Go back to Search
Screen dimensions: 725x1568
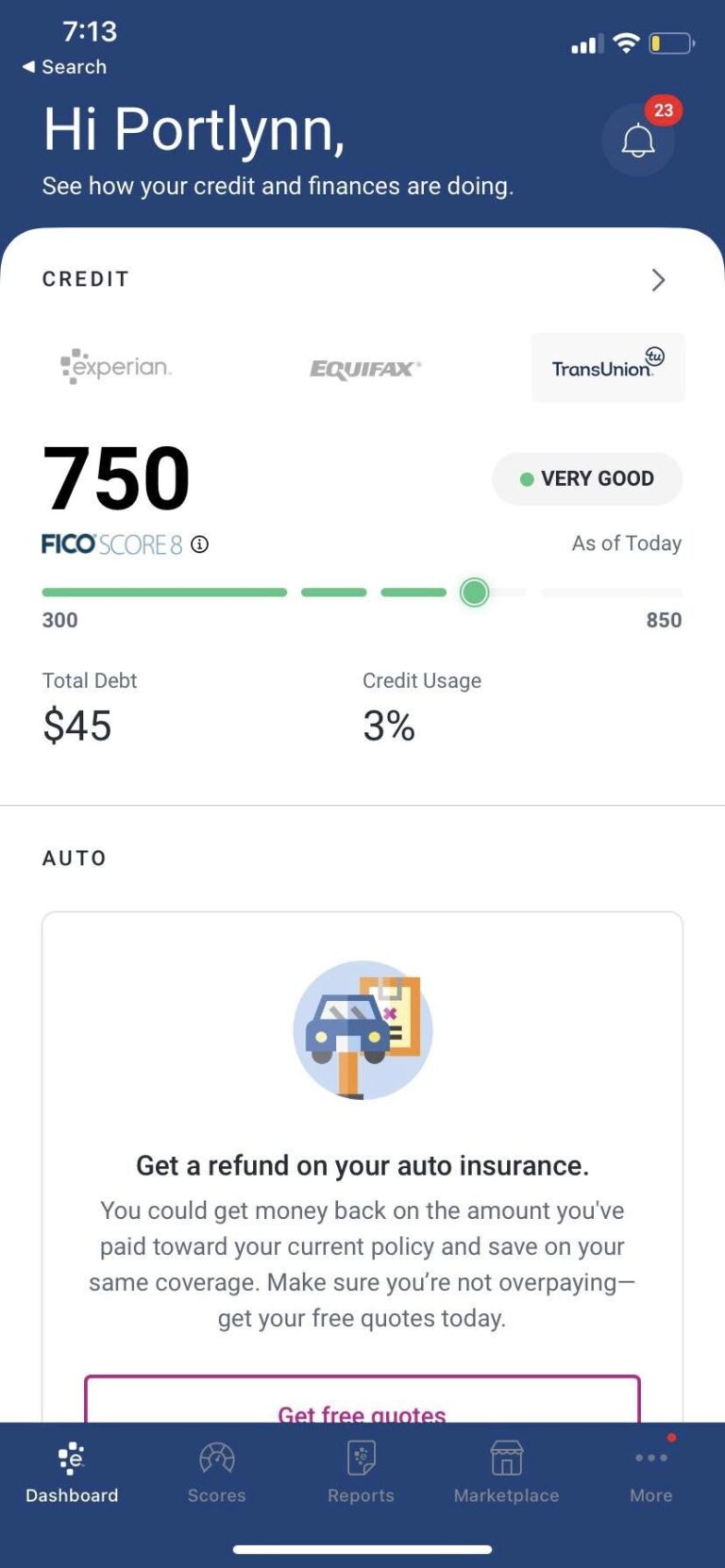(x=64, y=67)
